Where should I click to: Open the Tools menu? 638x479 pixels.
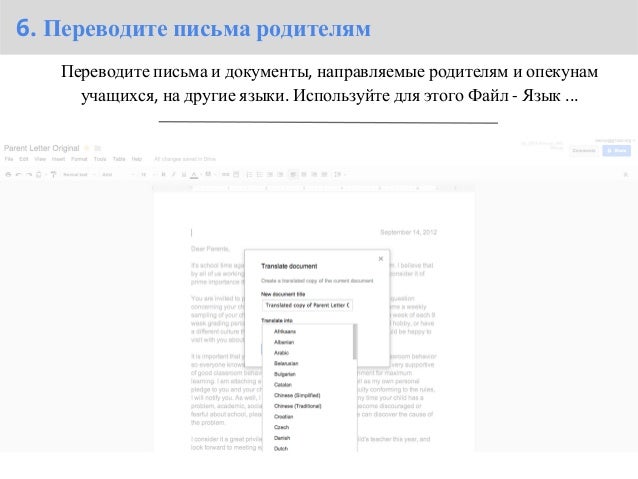100,159
